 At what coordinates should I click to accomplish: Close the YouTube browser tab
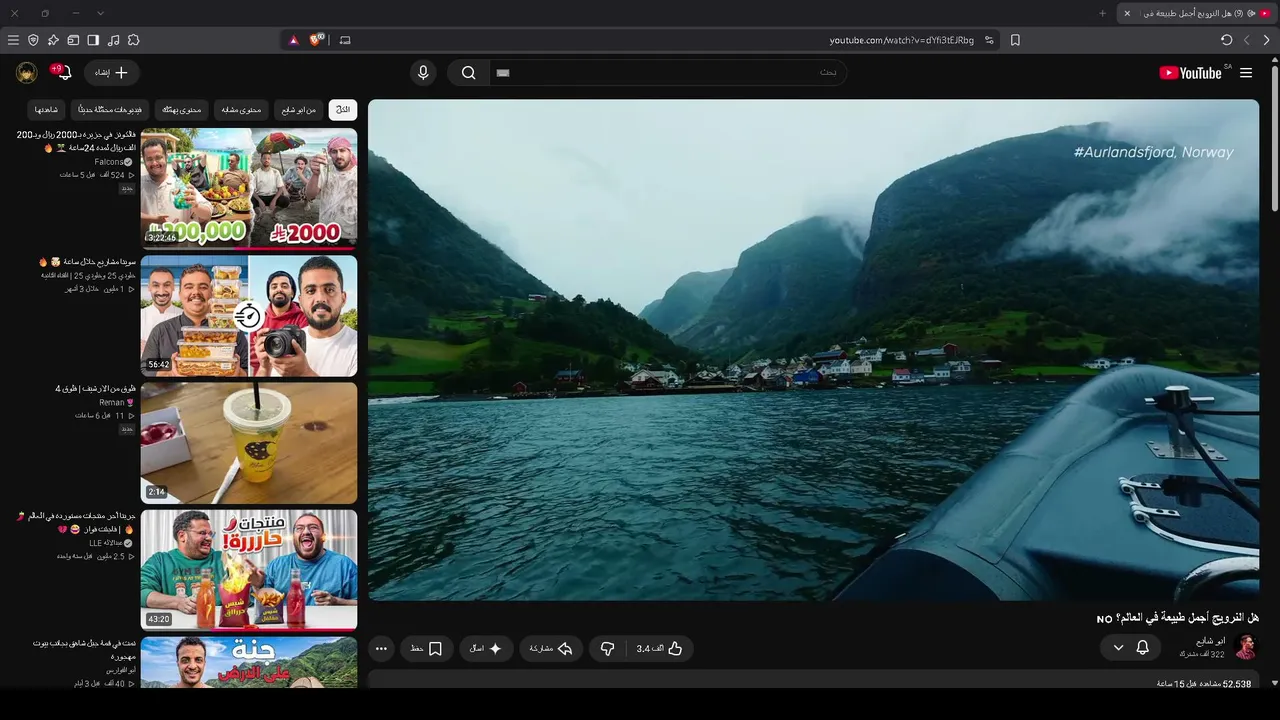pos(1127,13)
